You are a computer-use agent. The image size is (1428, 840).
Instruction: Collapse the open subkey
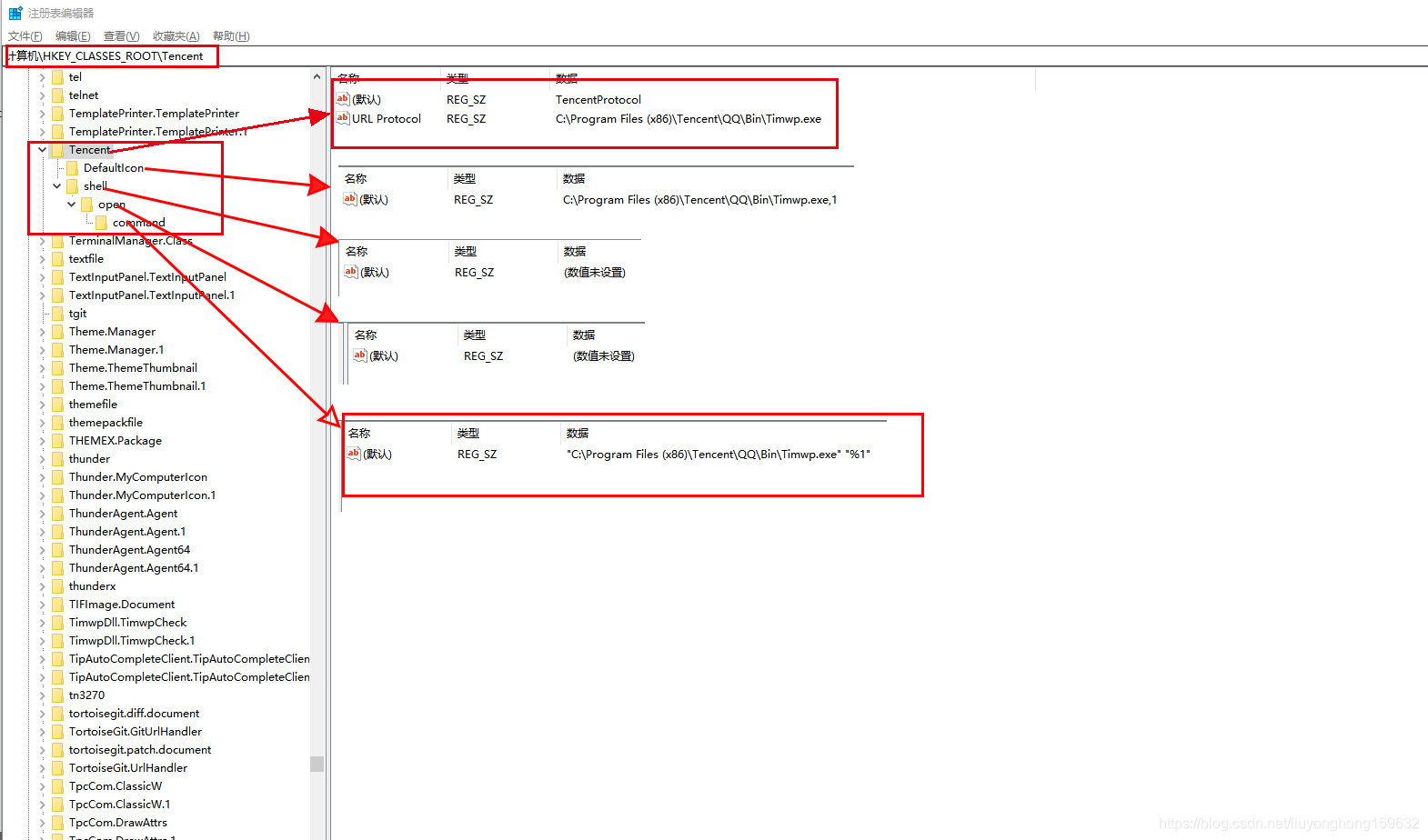(71, 205)
